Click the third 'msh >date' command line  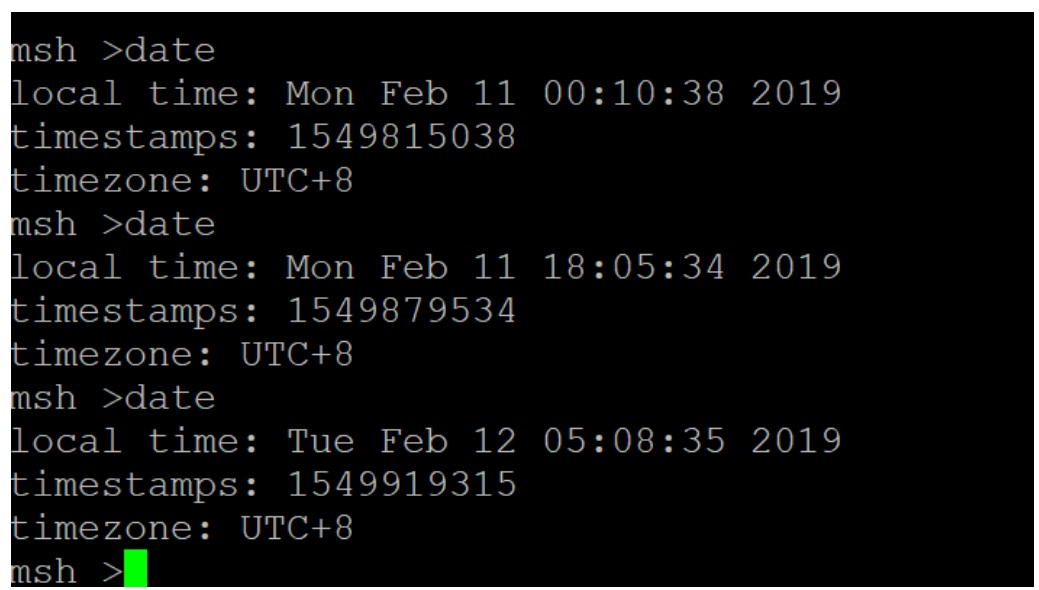pos(113,398)
